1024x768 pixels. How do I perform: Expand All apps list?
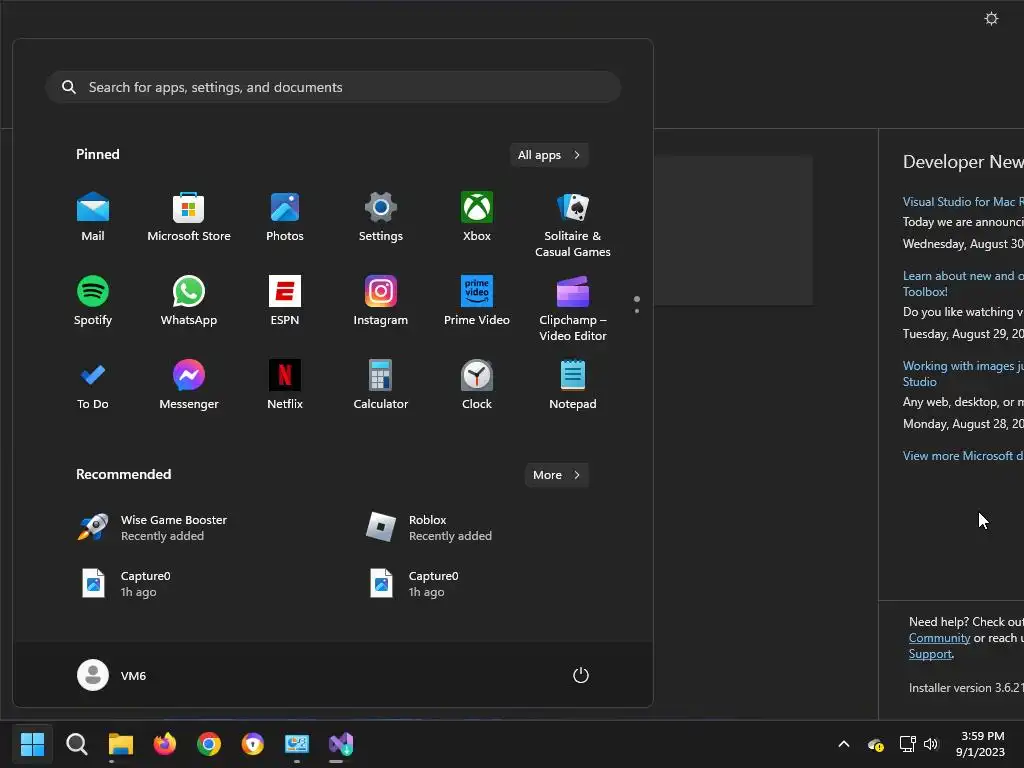coord(549,155)
